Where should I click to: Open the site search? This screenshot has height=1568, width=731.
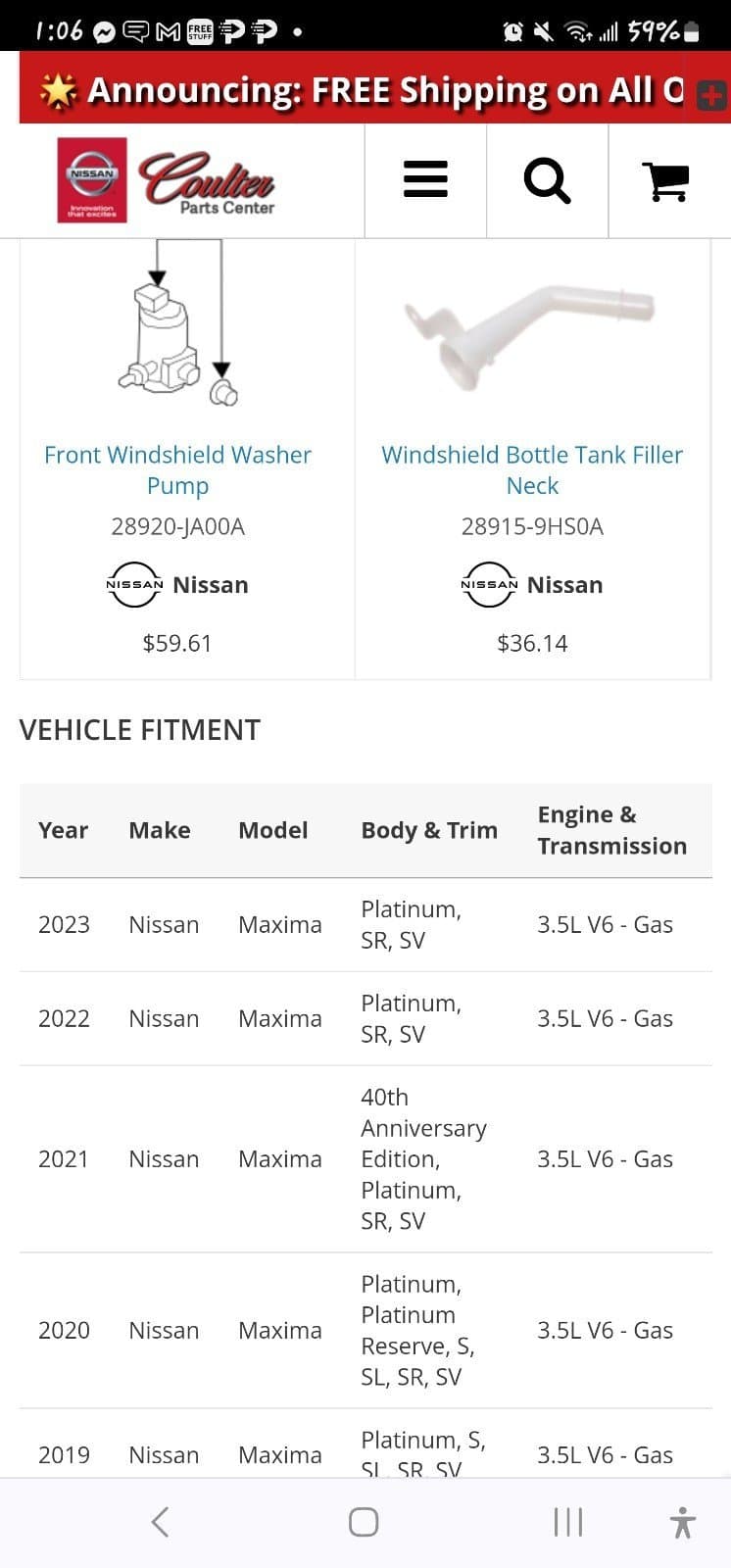coord(547,181)
